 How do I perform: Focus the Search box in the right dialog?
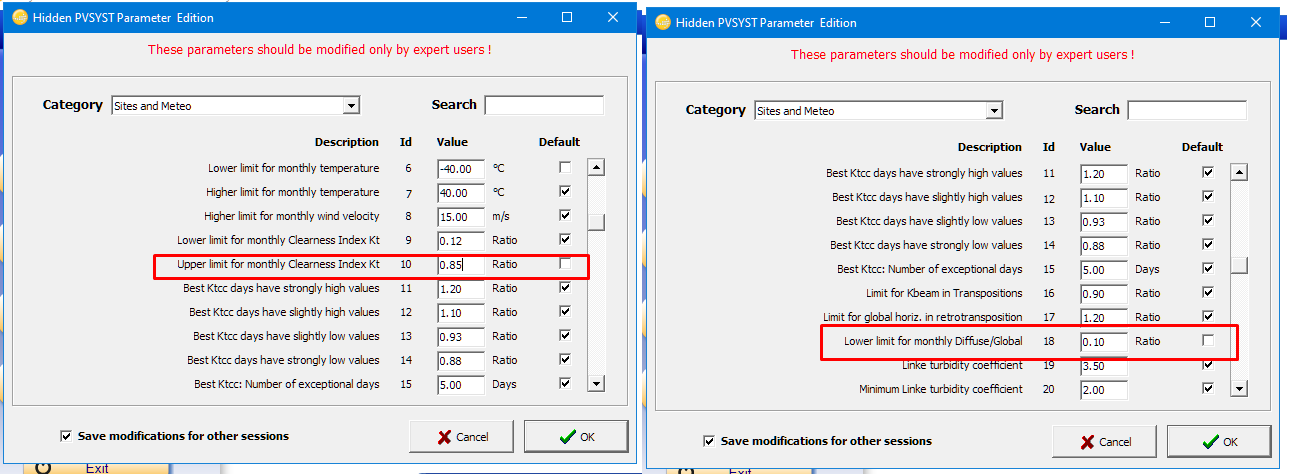pyautogui.click(x=1187, y=110)
